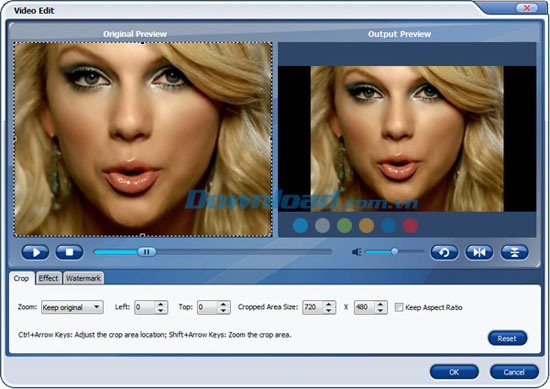The height and width of the screenshot is (389, 550).
Task: Click the pause handle on seek bar
Action: click(x=147, y=252)
